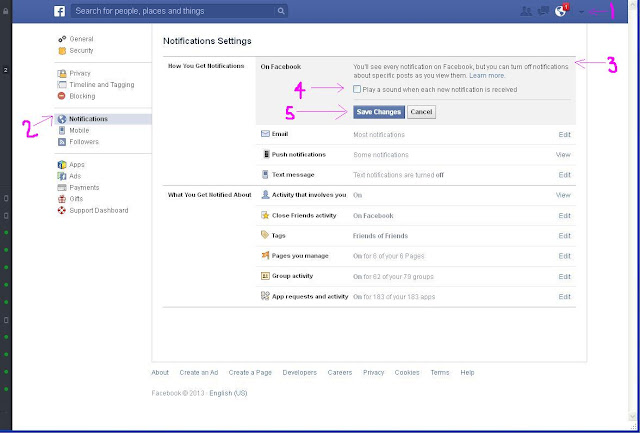Open Blocking settings
This screenshot has height=433, width=640.
pyautogui.click(x=82, y=96)
